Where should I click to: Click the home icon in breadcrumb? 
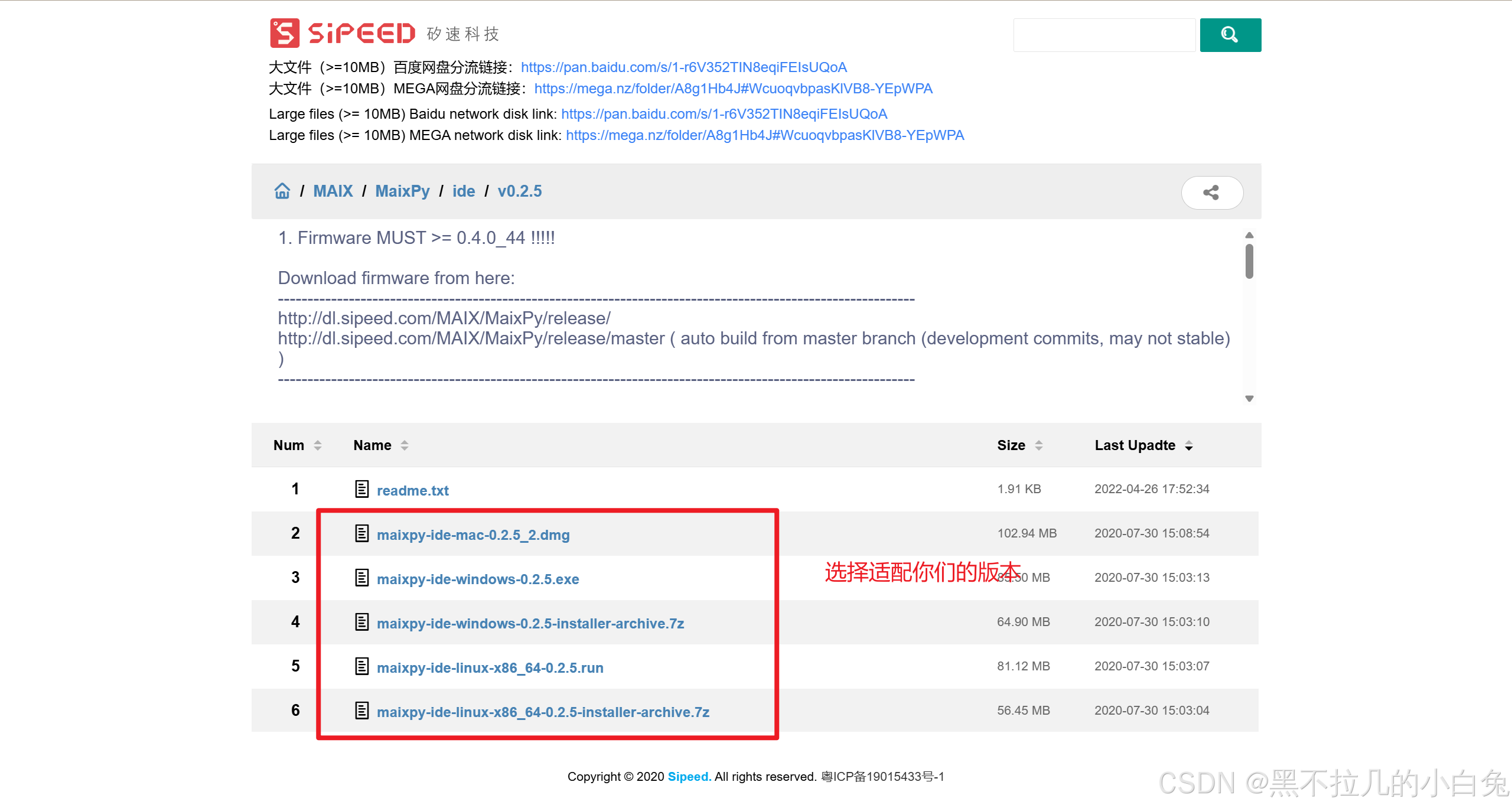pos(282,191)
